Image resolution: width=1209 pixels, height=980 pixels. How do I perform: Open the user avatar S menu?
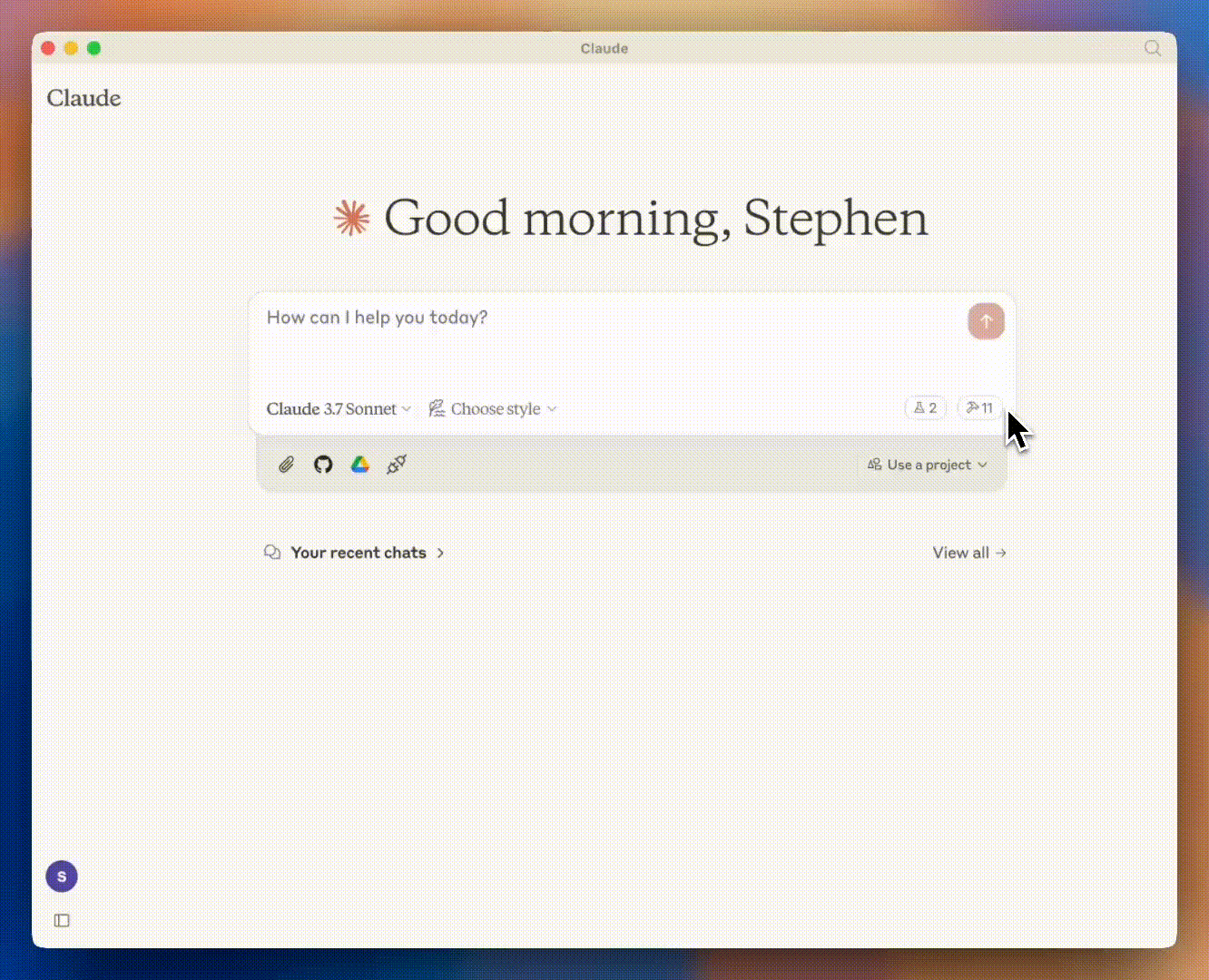click(x=62, y=877)
